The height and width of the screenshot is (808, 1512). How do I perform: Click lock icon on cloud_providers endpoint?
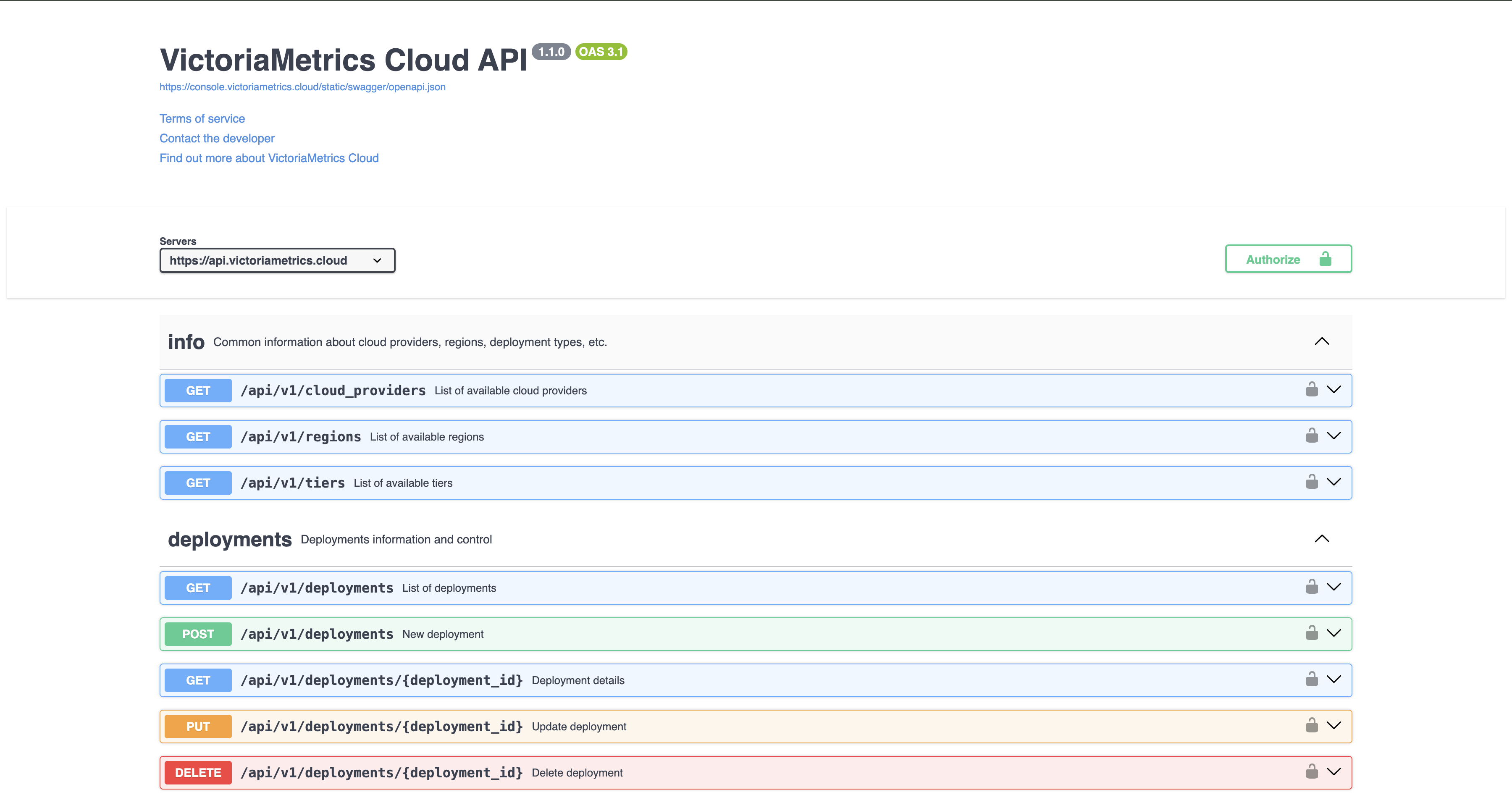click(1311, 390)
